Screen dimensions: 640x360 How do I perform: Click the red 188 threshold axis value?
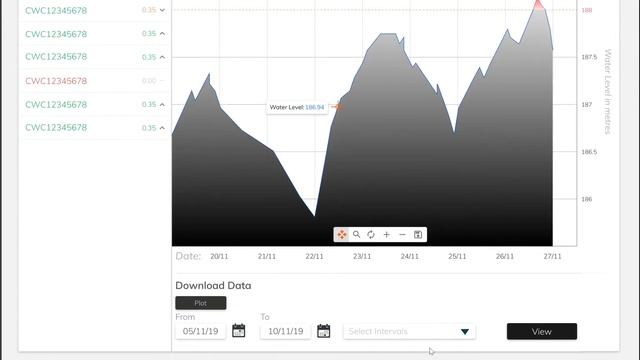[587, 10]
